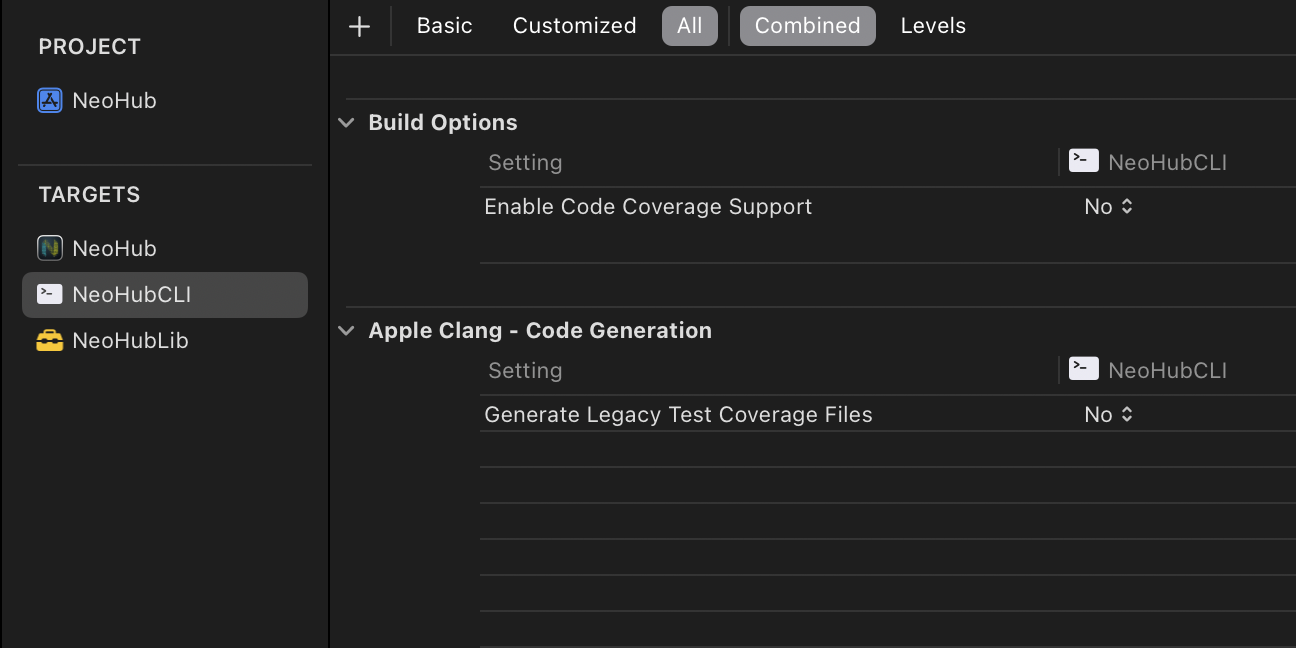Click the NeoHub project blueprint icon
1296x648 pixels.
tap(50, 101)
